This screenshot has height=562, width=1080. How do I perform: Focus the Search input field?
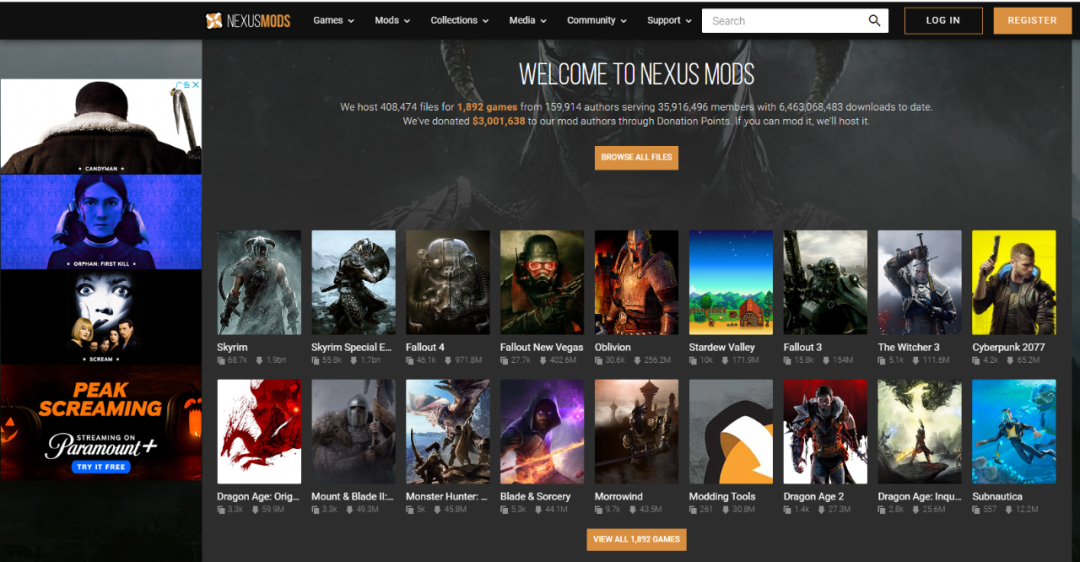coord(795,21)
